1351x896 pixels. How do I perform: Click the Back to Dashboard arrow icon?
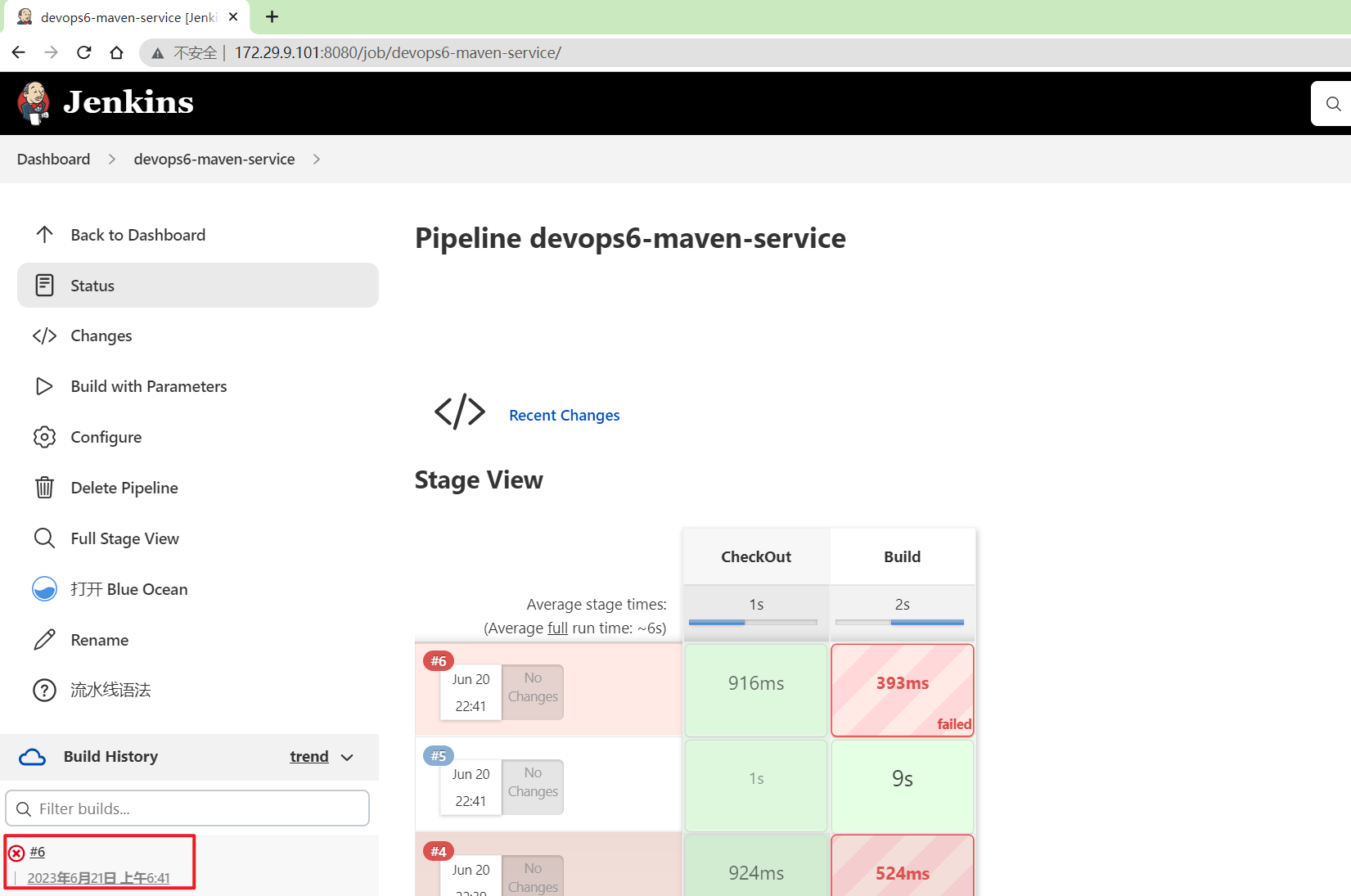point(44,235)
